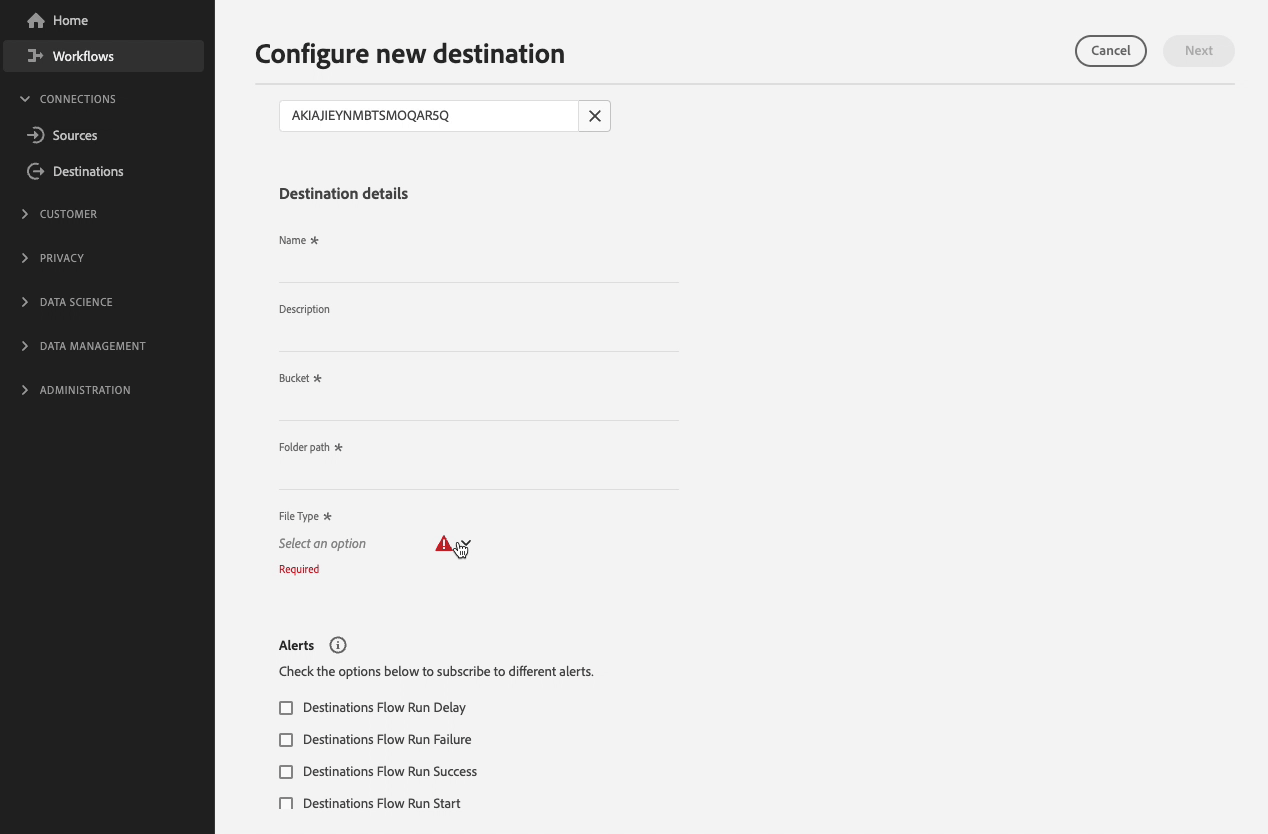Enable the Destinations Flow Run Delay alert
Screen dimensions: 1268x834
point(286,707)
